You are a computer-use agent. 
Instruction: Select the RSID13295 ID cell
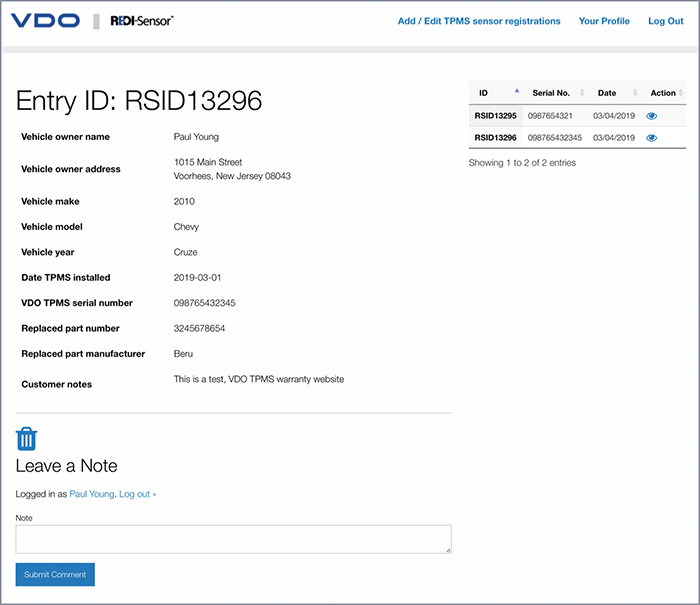pos(495,116)
